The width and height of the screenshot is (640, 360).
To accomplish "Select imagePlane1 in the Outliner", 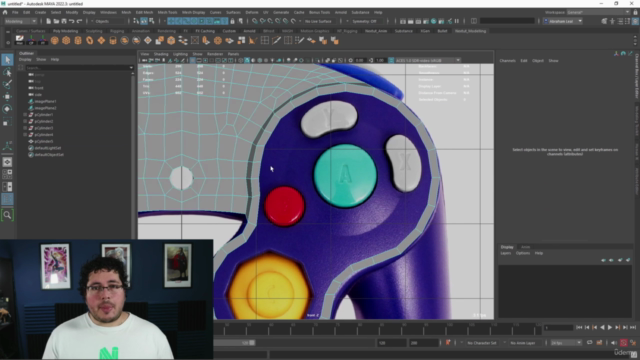I will point(45,101).
